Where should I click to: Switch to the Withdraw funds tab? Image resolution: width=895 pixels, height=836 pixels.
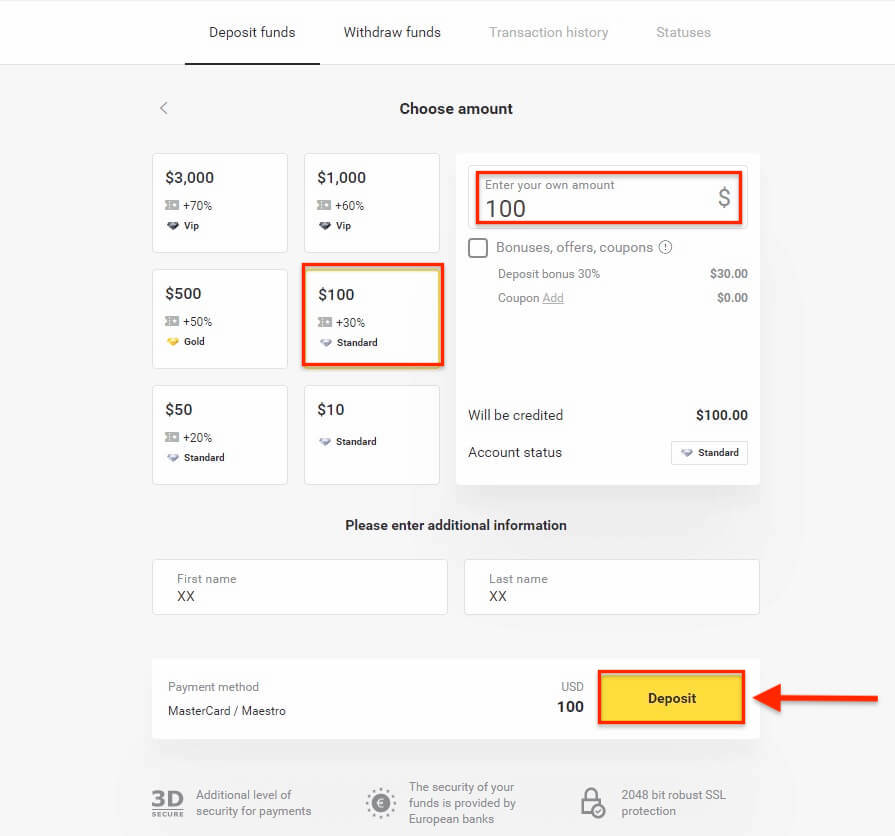click(x=392, y=32)
